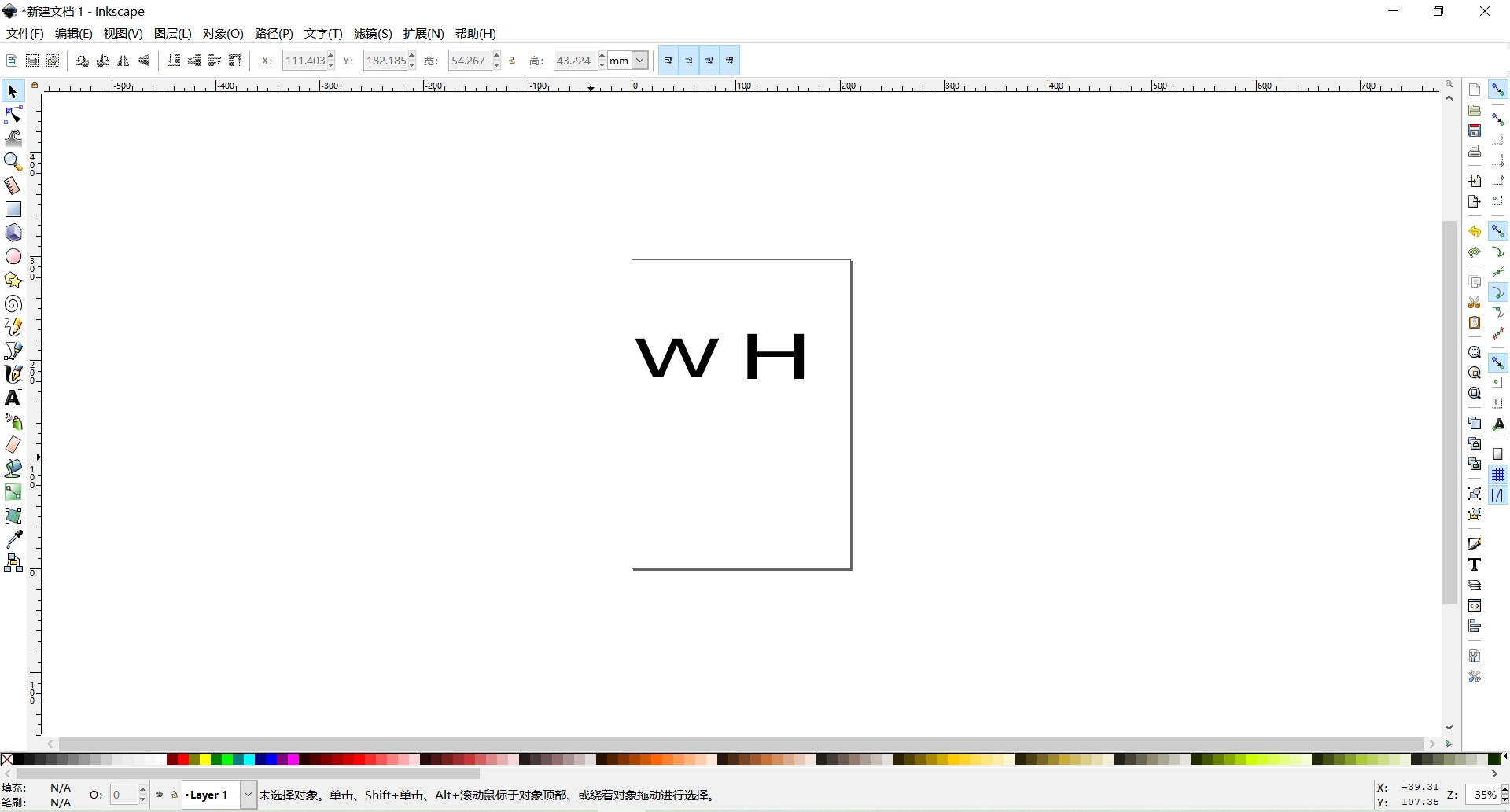This screenshot has height=812, width=1510.
Task: Increase the height value spinner
Action: 602,56
